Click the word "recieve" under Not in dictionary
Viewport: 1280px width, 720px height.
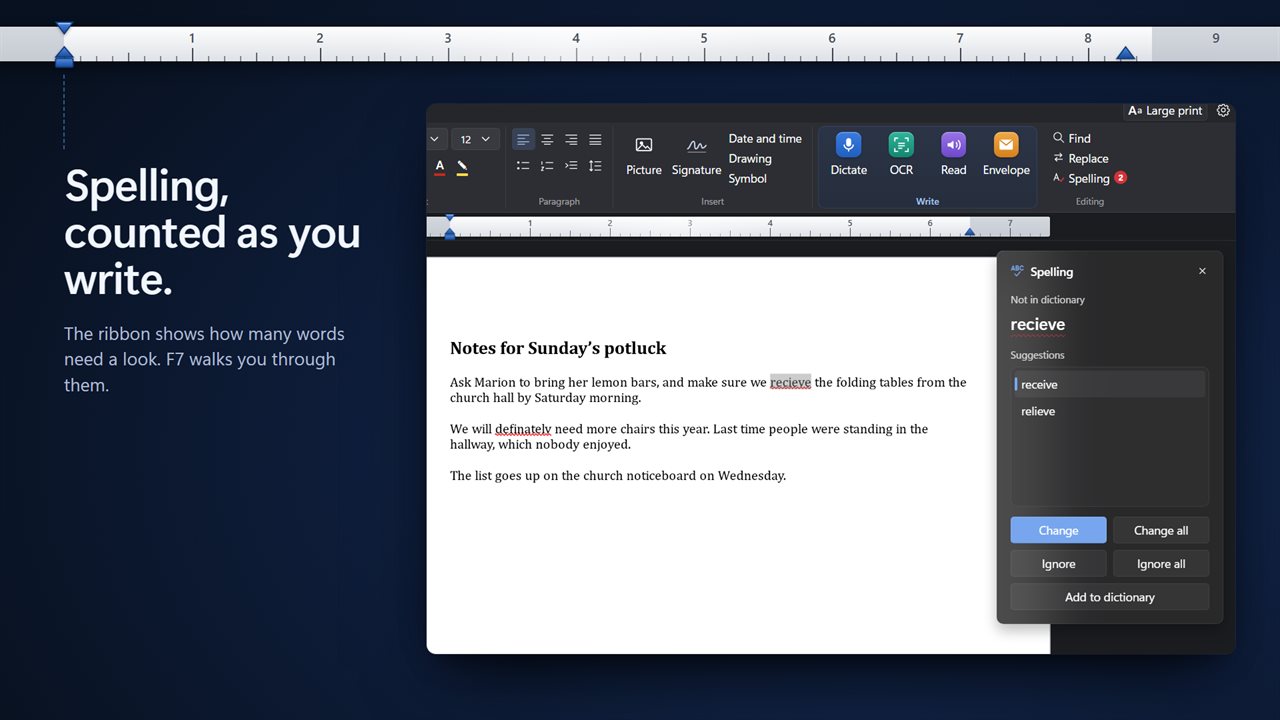(1038, 325)
